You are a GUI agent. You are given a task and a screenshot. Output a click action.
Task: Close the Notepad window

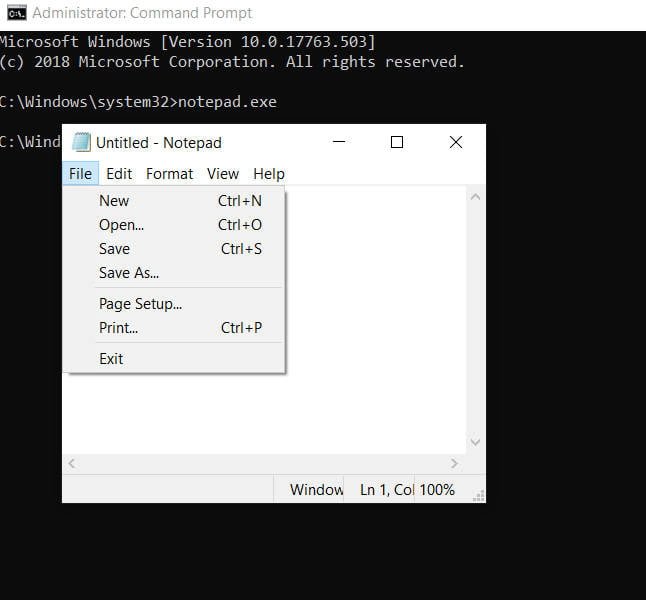(456, 142)
